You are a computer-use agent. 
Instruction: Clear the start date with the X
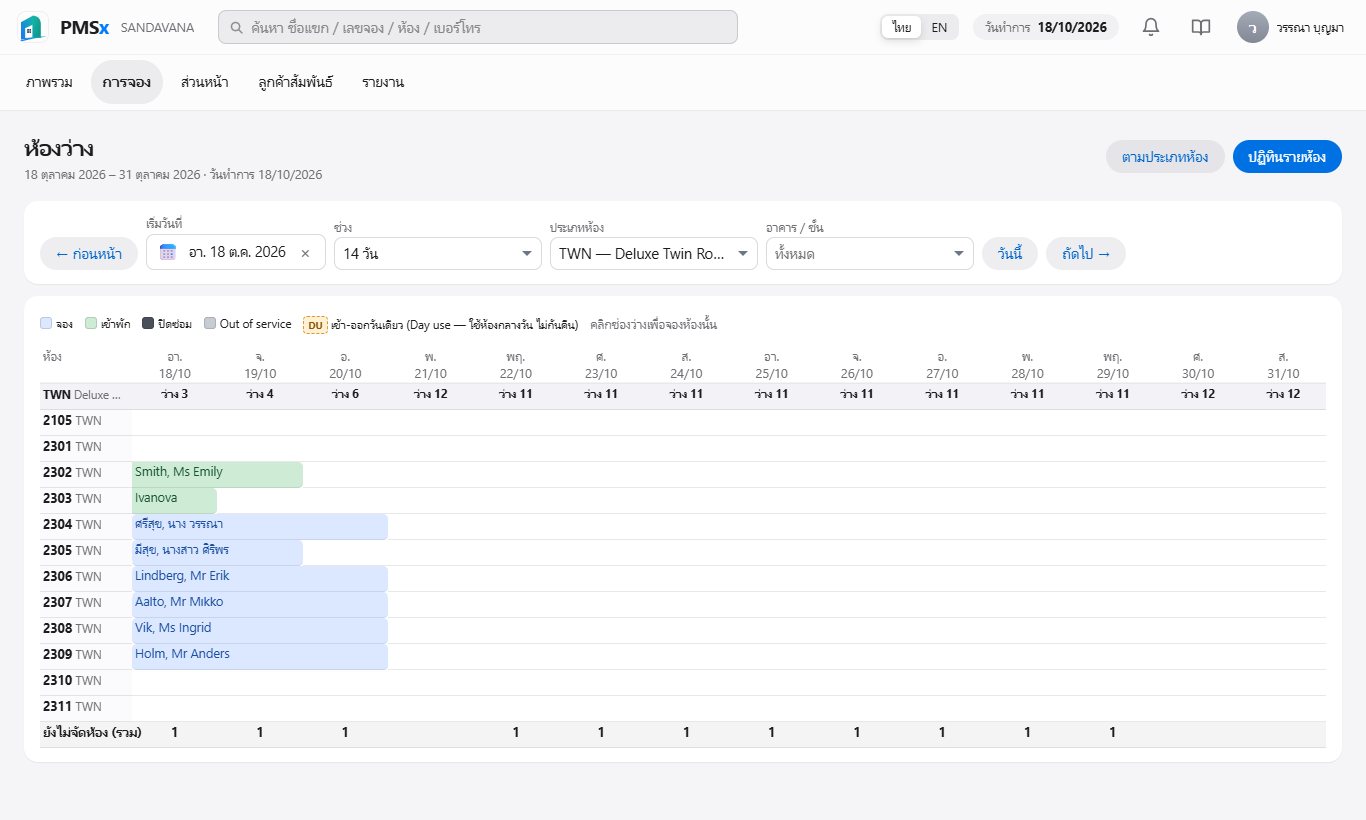(x=306, y=253)
